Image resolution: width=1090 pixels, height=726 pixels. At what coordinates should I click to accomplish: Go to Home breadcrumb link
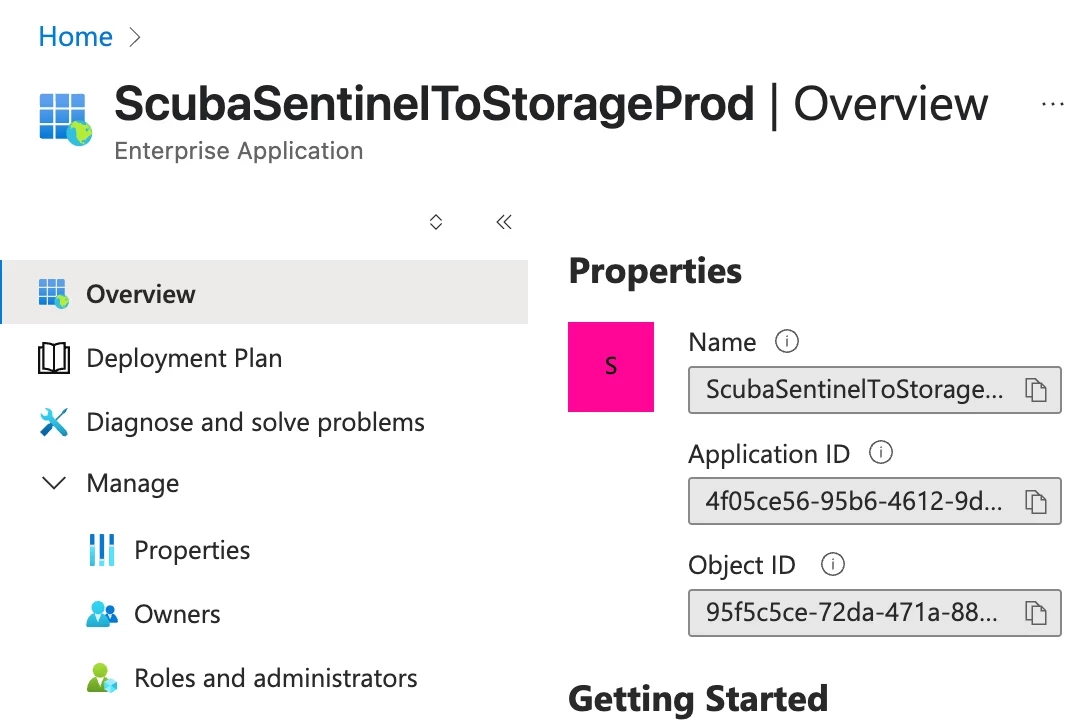75,37
